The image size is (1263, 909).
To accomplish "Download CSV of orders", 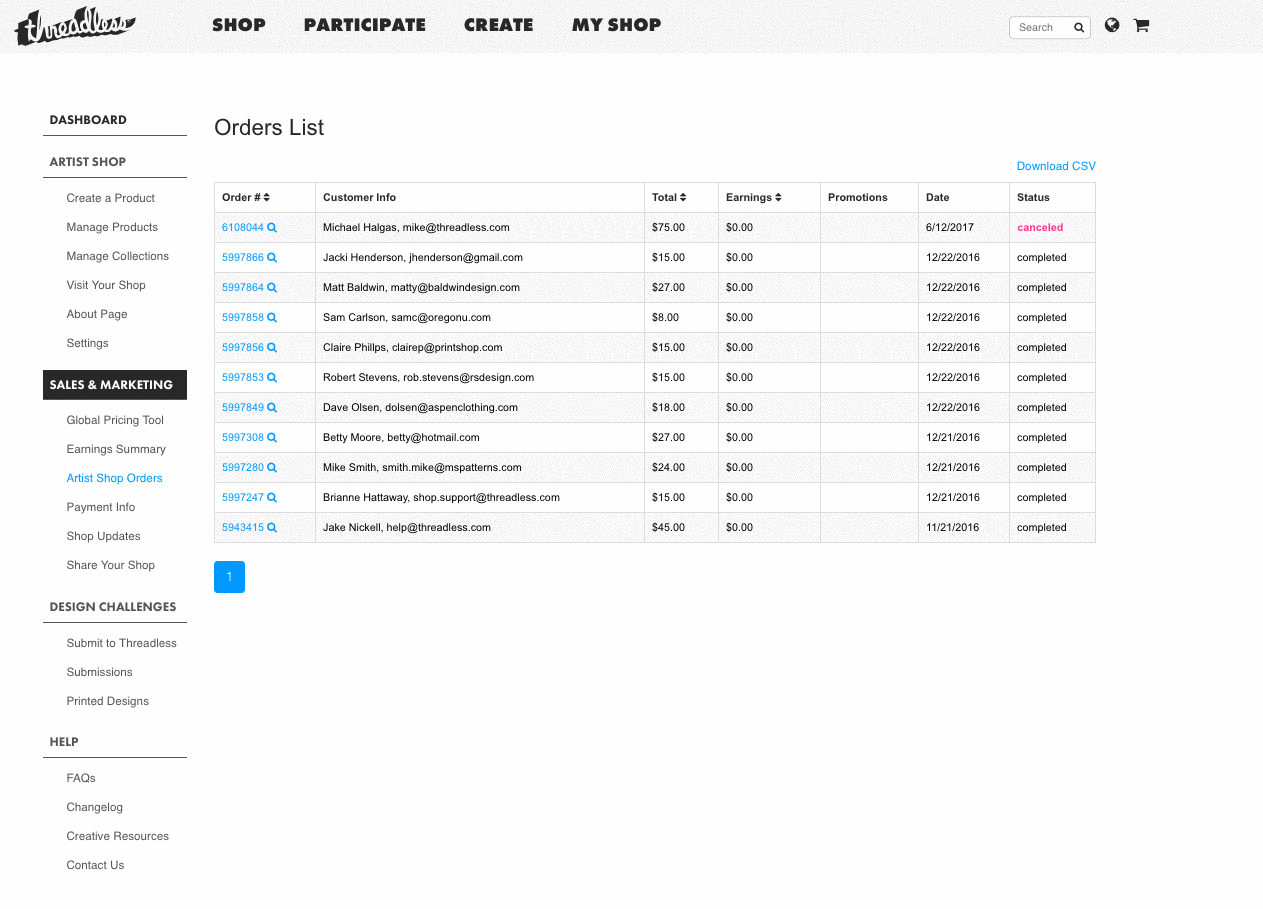I will pyautogui.click(x=1056, y=166).
